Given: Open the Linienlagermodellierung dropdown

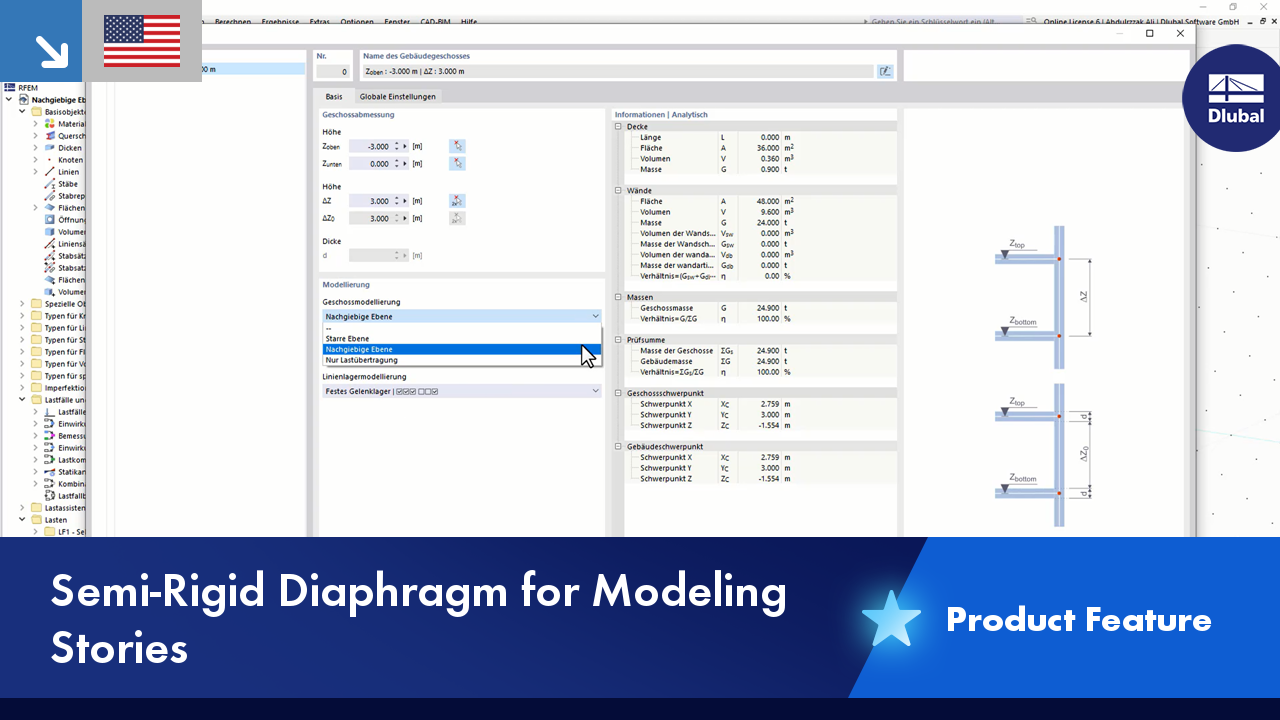Looking at the screenshot, I should (596, 391).
